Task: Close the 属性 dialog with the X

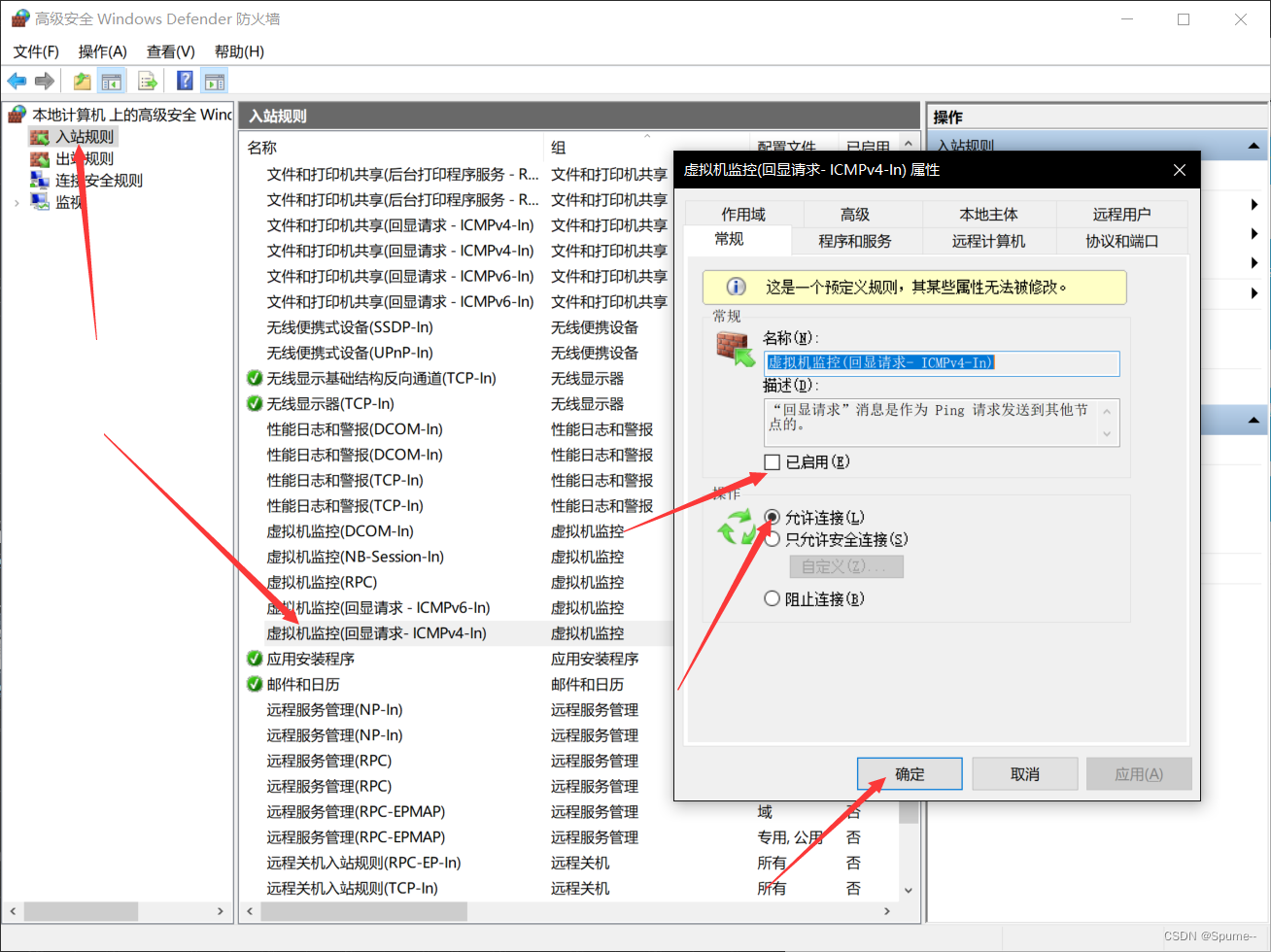Action: click(1179, 170)
